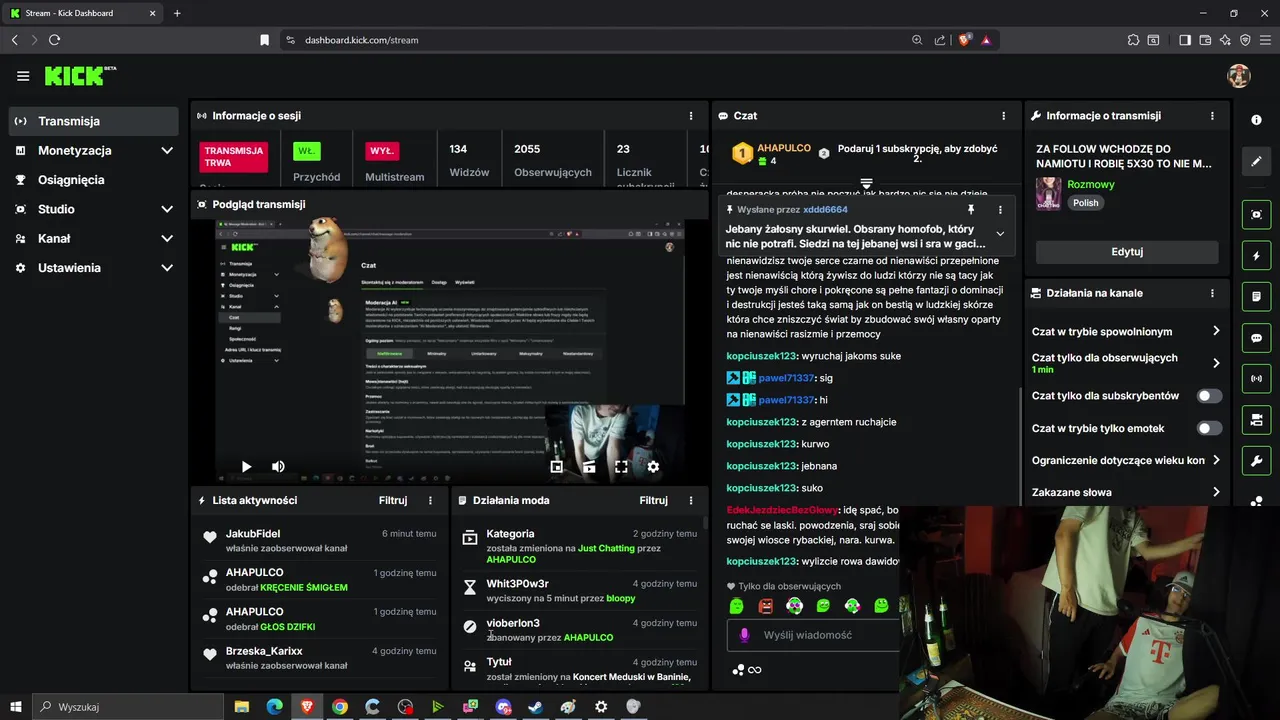The image size is (1280, 720).
Task: Open a new browser tab
Action: (177, 13)
